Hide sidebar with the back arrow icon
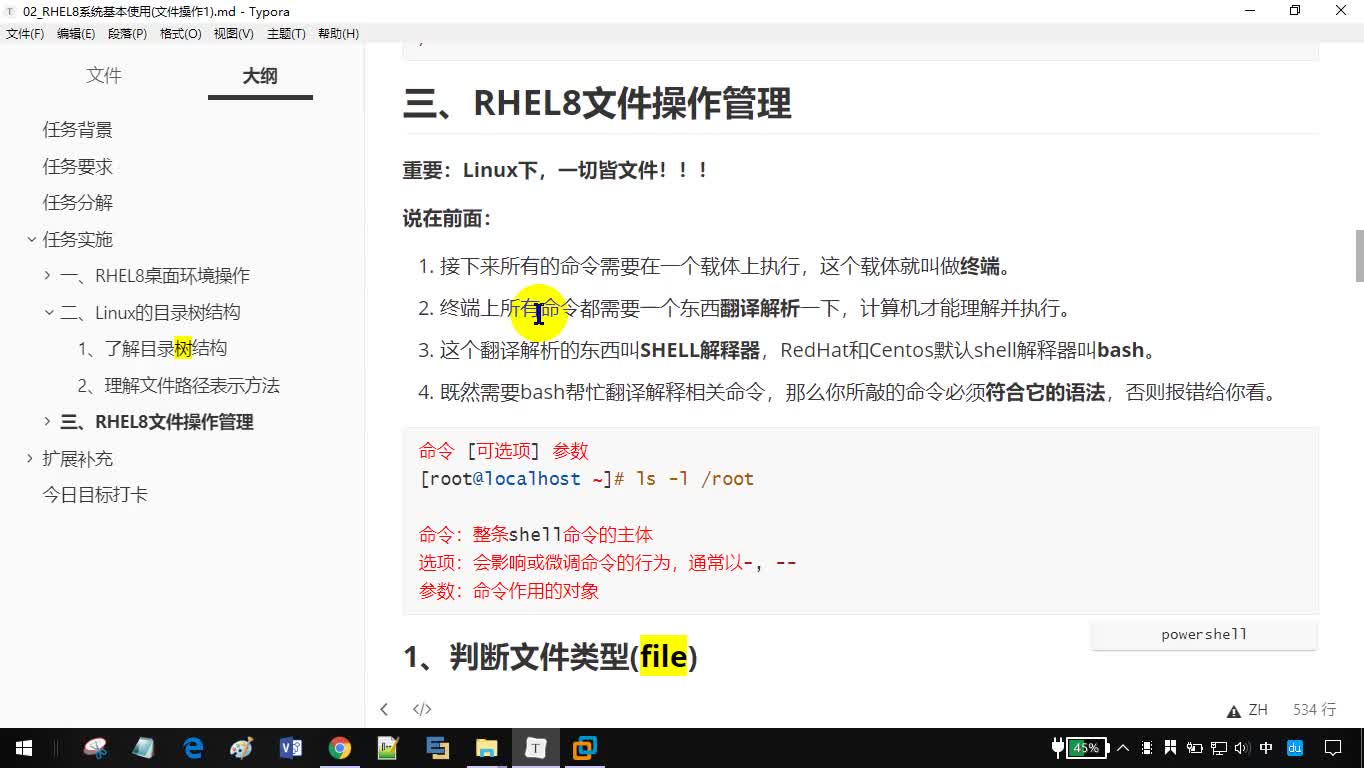Image resolution: width=1364 pixels, height=768 pixels. (x=384, y=709)
